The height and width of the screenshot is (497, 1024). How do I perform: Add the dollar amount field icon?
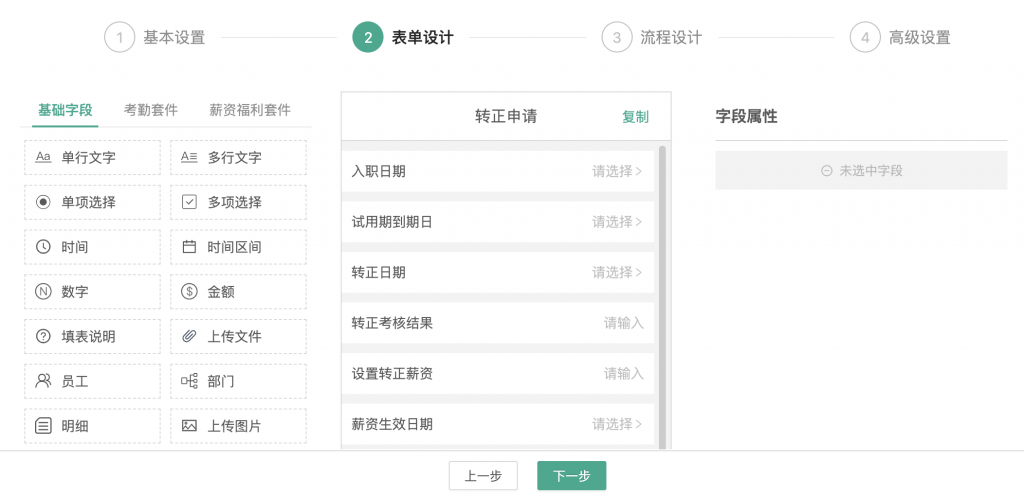coord(189,292)
